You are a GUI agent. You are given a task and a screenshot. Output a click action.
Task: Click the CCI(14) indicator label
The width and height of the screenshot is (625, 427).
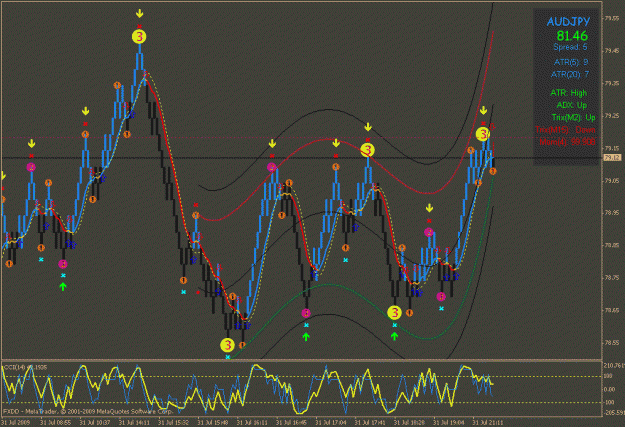(25, 367)
